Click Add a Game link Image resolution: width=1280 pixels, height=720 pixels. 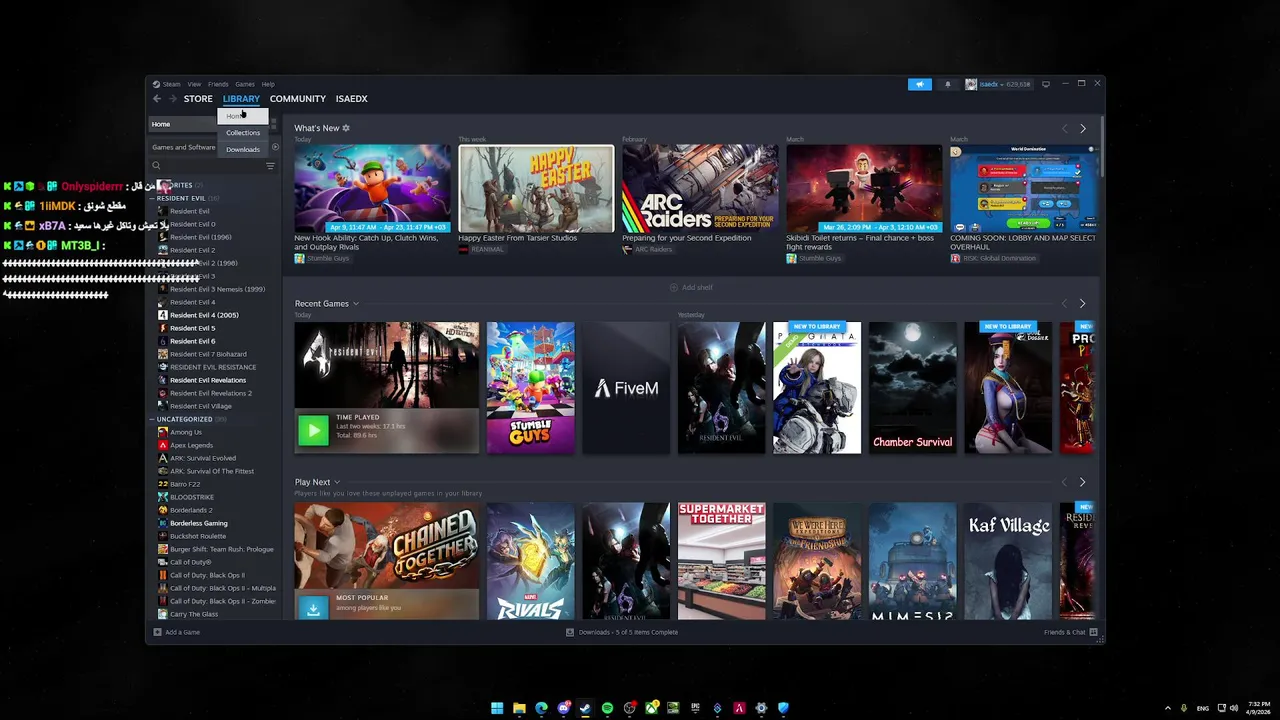tap(182, 632)
